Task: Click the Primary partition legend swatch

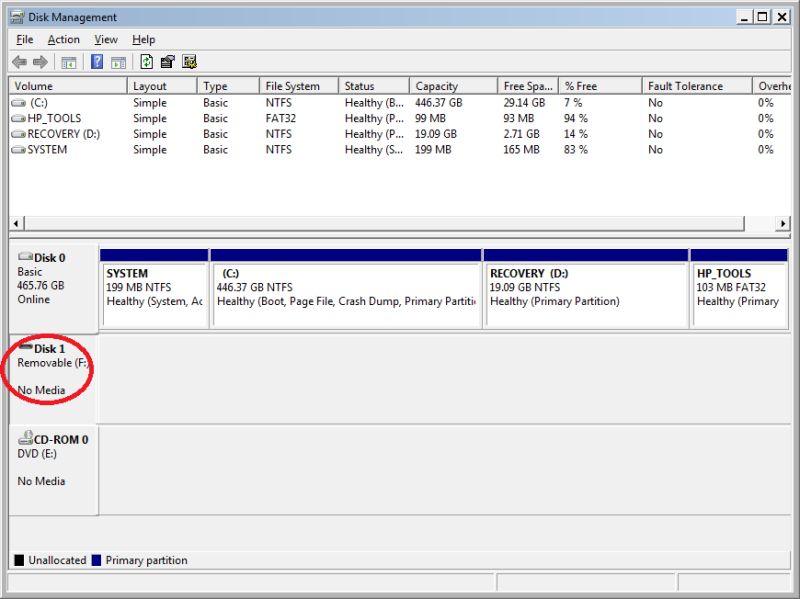Action: [98, 560]
